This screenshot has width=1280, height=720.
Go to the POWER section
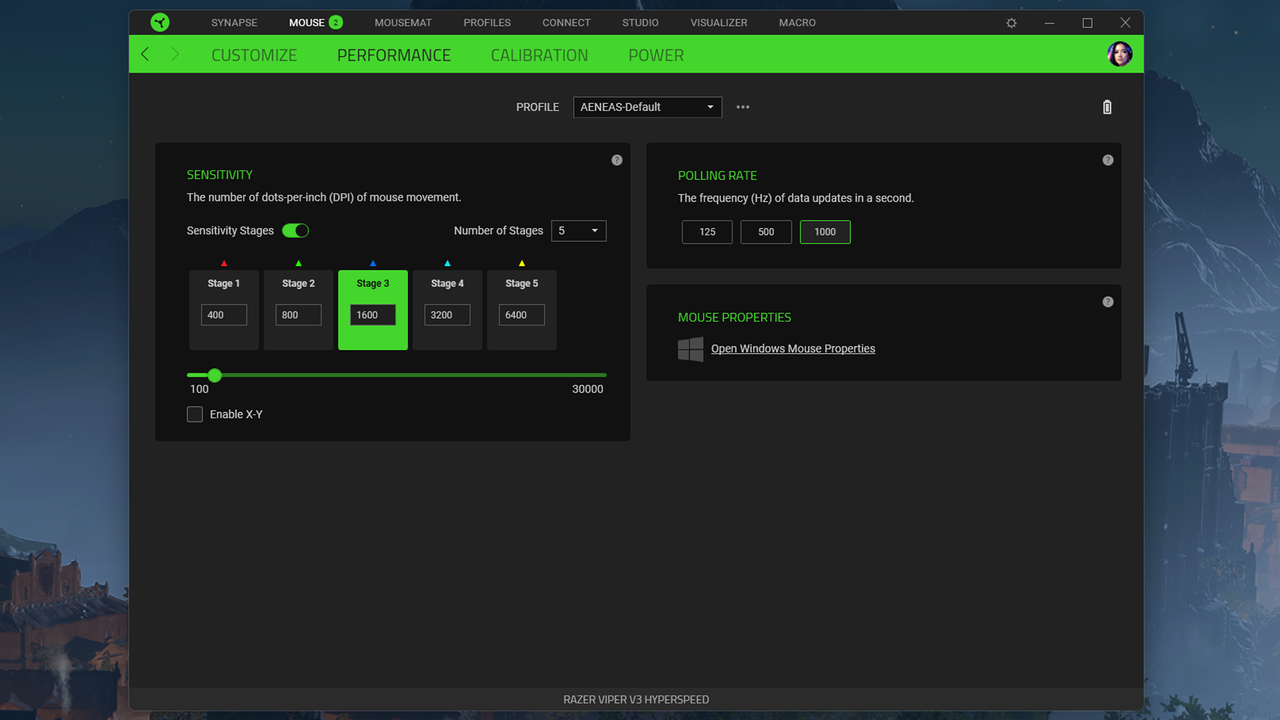pos(656,55)
